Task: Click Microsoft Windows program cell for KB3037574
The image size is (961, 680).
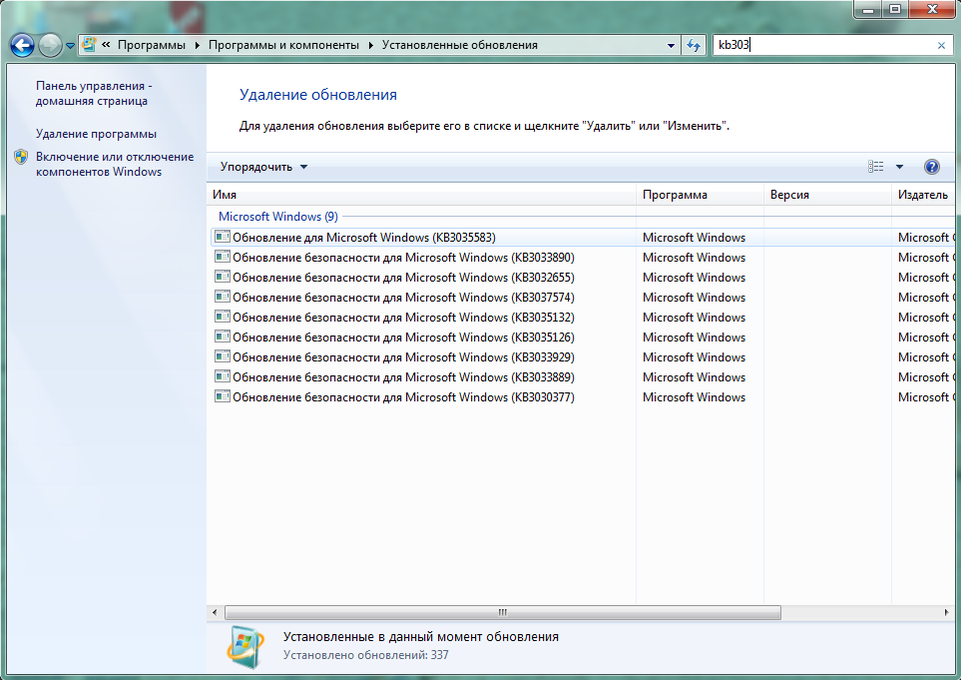Action: click(694, 297)
